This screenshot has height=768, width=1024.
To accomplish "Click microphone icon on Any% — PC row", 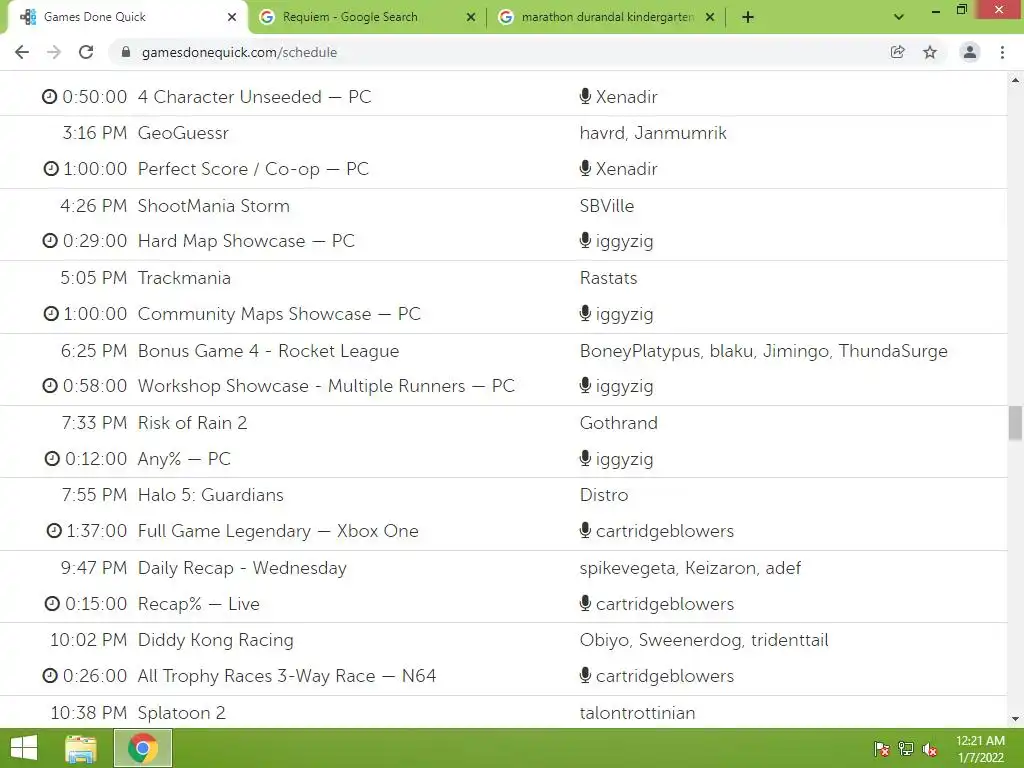I will click(x=585, y=458).
